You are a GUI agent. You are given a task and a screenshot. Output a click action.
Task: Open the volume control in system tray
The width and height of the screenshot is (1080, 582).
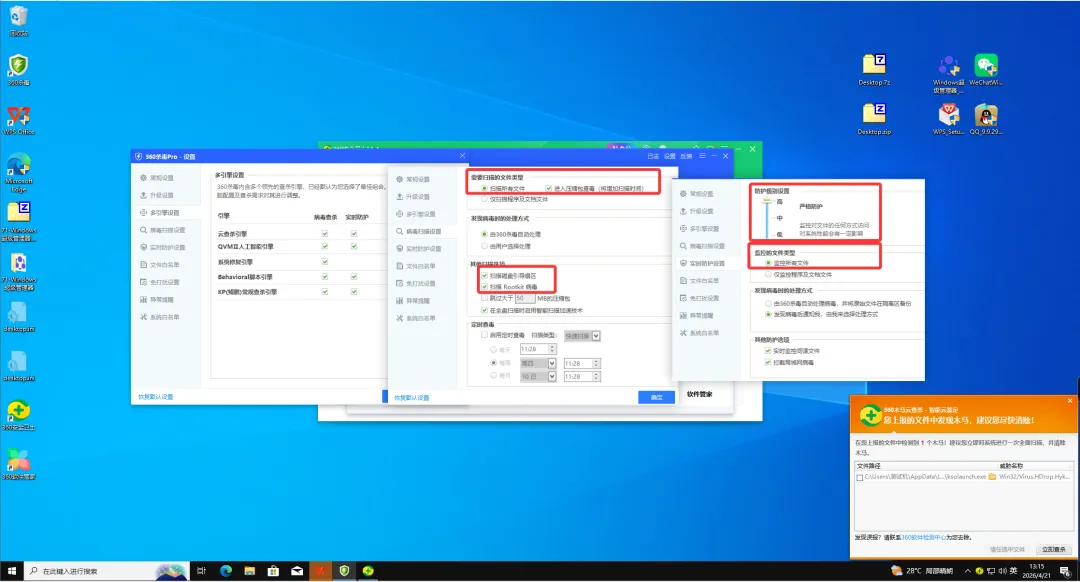tap(1002, 571)
